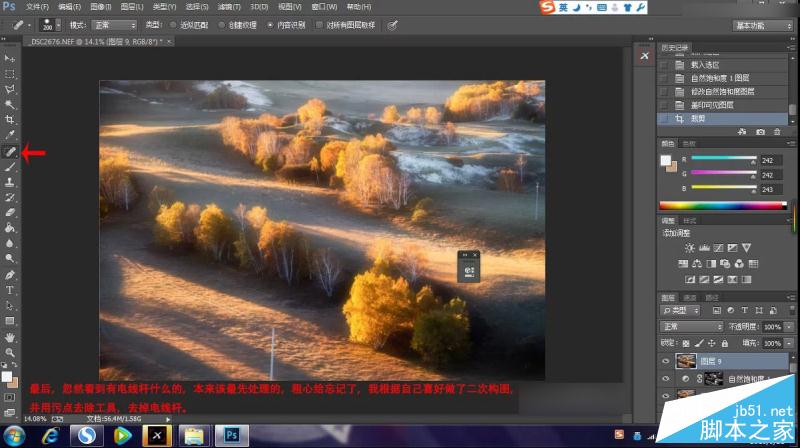Open the 编辑(E) Edit menu
The height and width of the screenshot is (448, 800).
tap(69, 7)
